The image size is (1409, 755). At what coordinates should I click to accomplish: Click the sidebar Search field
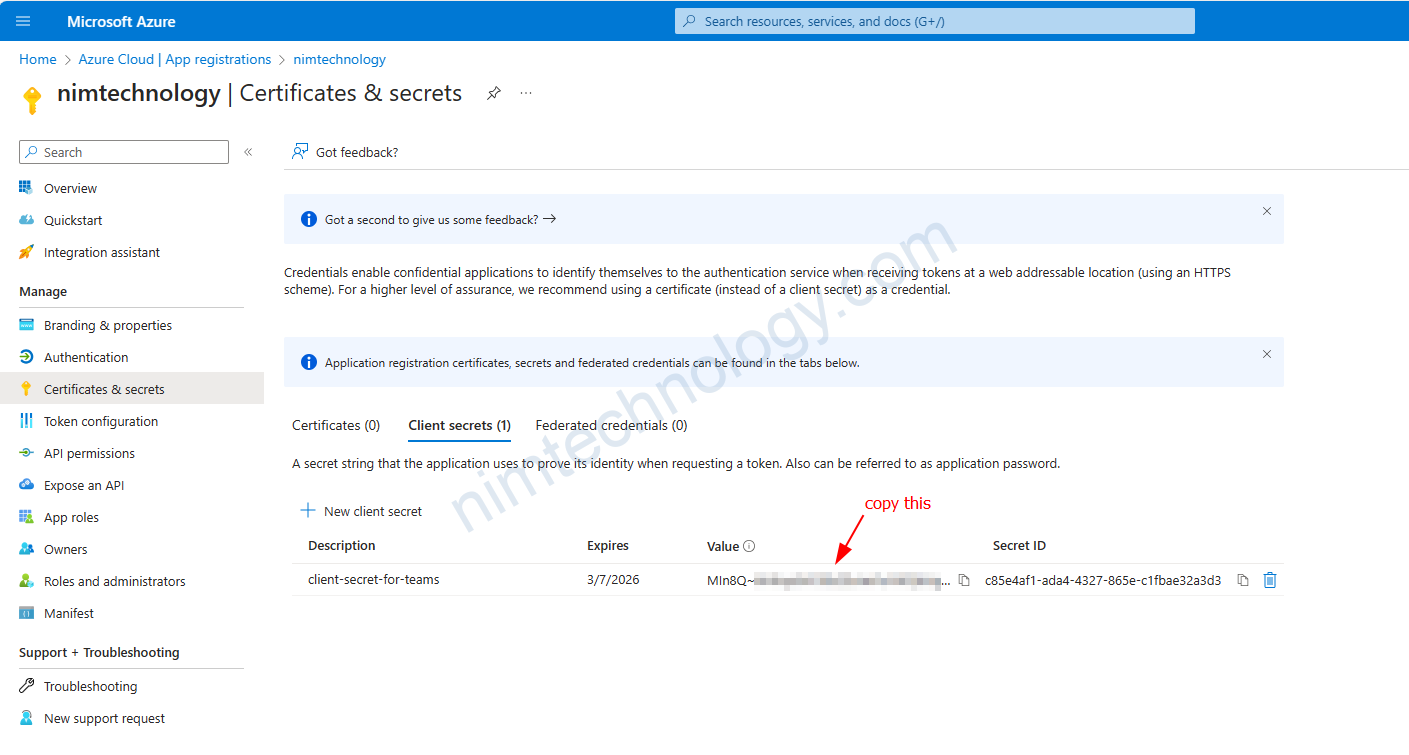[x=124, y=152]
